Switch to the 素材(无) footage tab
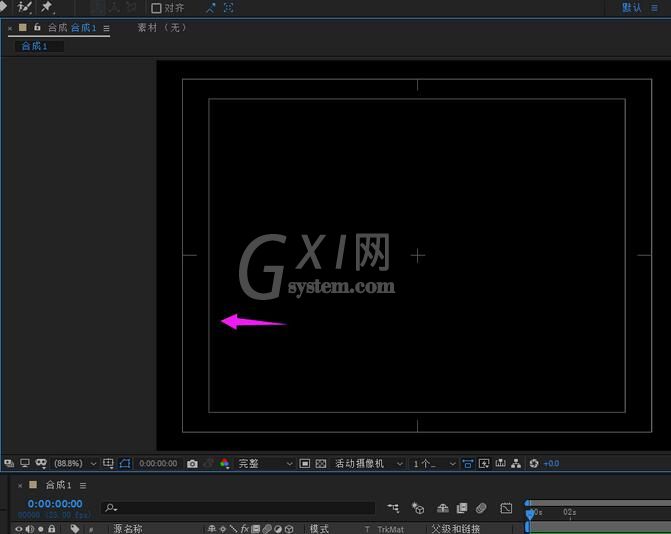 pyautogui.click(x=162, y=28)
